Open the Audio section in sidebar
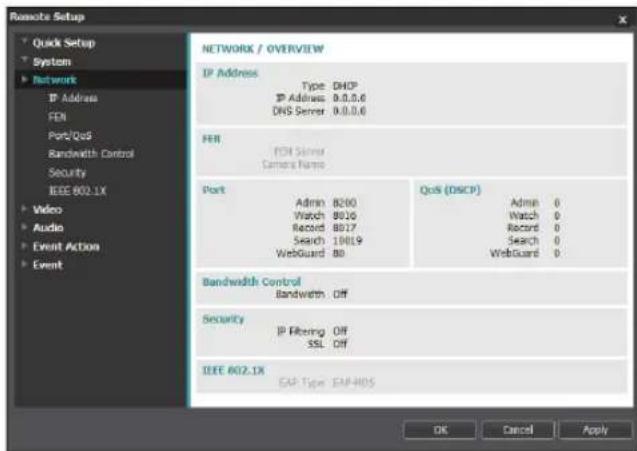 tap(48, 228)
